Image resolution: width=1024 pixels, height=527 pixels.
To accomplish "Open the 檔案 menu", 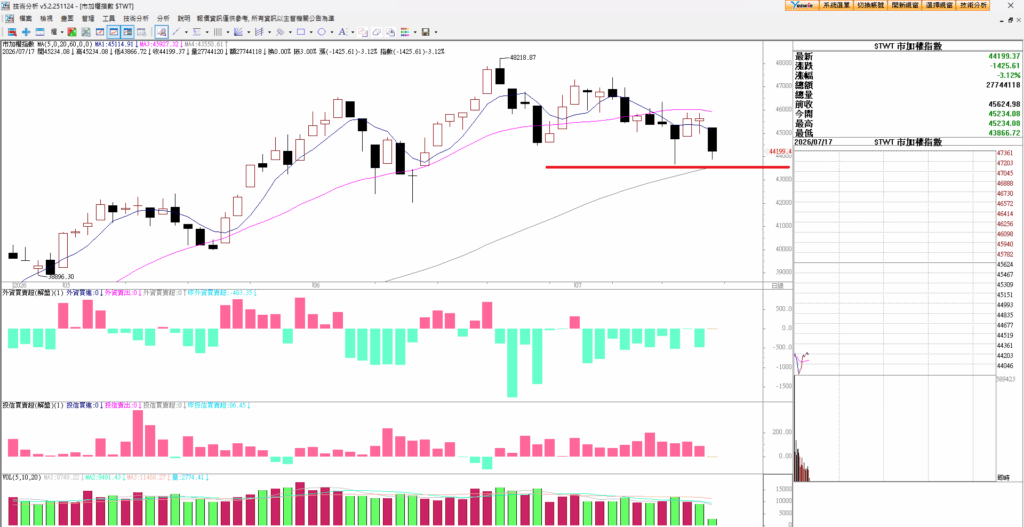I will point(26,18).
